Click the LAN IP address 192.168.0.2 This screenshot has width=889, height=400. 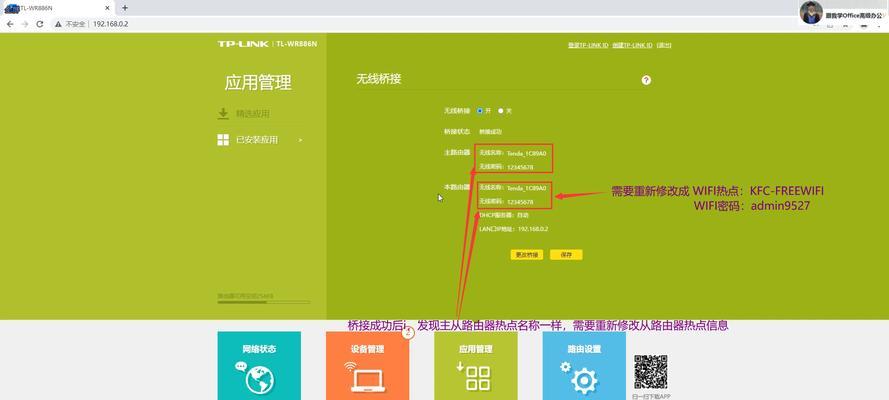pos(533,229)
